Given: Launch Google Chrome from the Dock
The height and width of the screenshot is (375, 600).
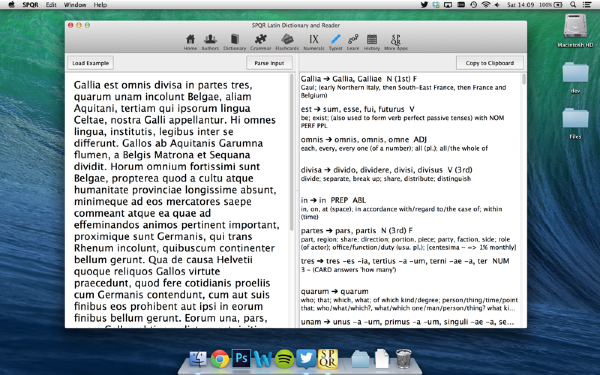Looking at the screenshot, I should [220, 359].
